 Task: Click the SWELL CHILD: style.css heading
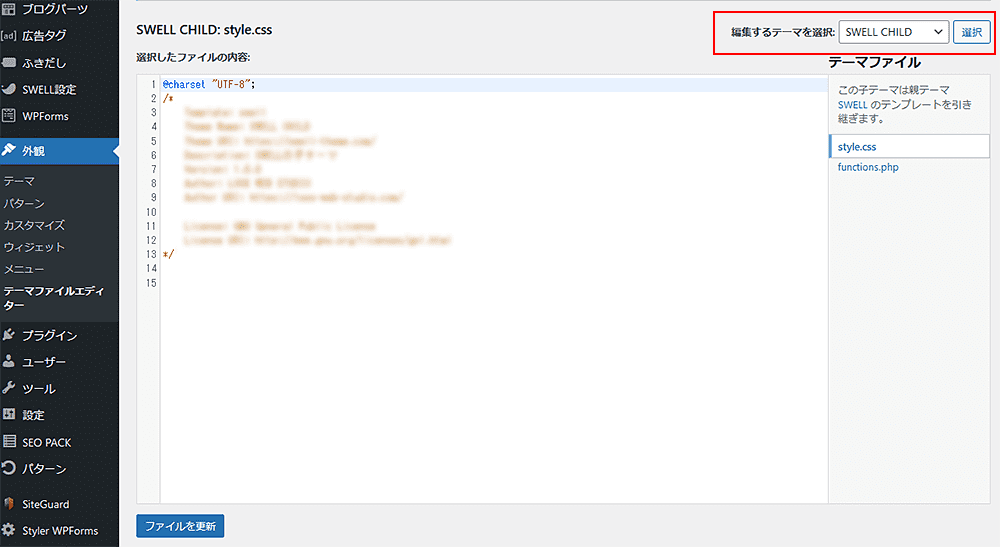tap(204, 29)
